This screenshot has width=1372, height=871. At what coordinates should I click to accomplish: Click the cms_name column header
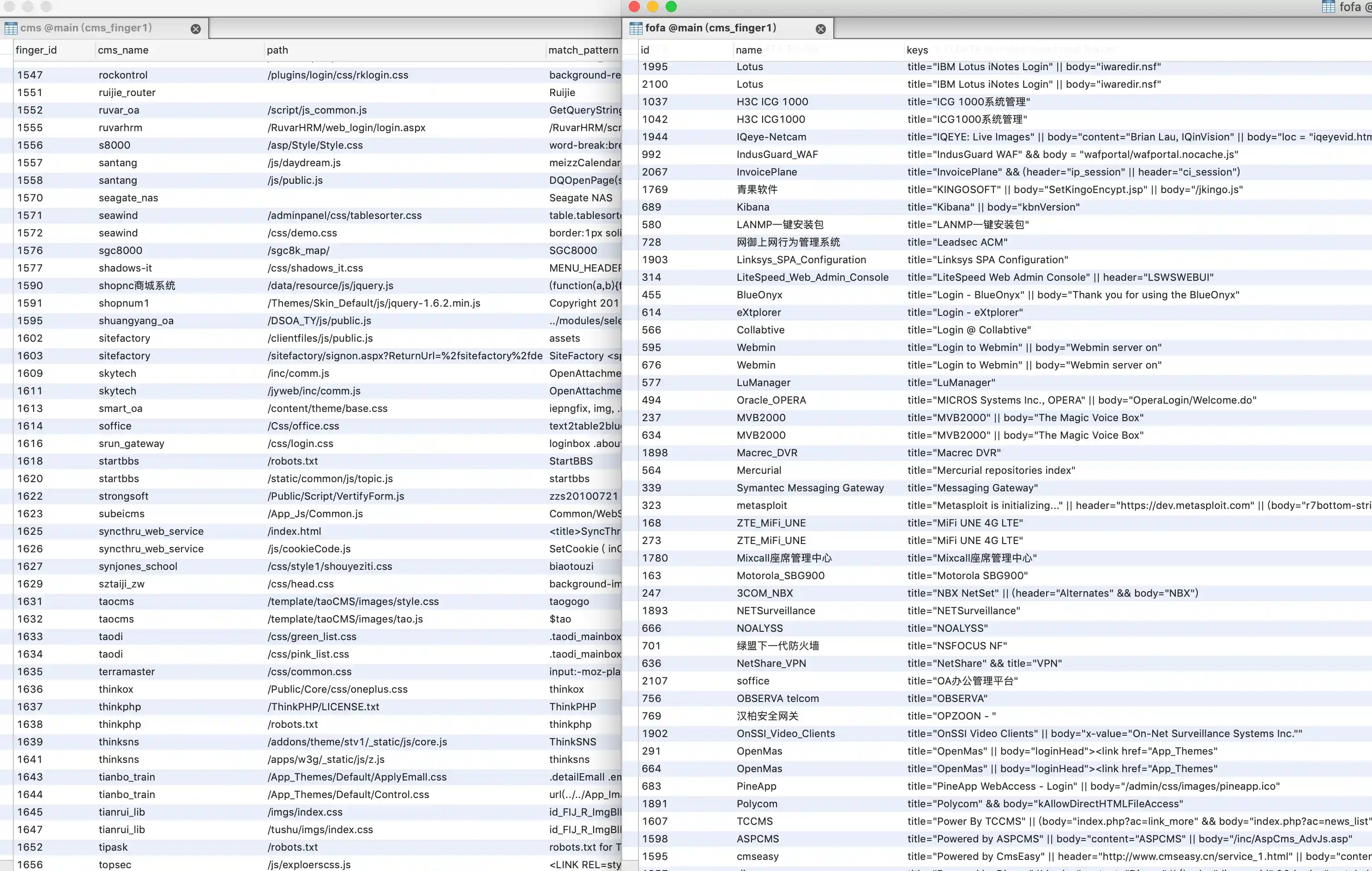pyautogui.click(x=123, y=50)
